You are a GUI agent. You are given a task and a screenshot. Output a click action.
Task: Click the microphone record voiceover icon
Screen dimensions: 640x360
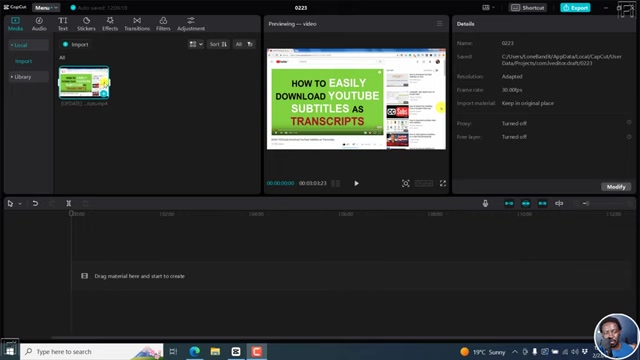coord(485,203)
